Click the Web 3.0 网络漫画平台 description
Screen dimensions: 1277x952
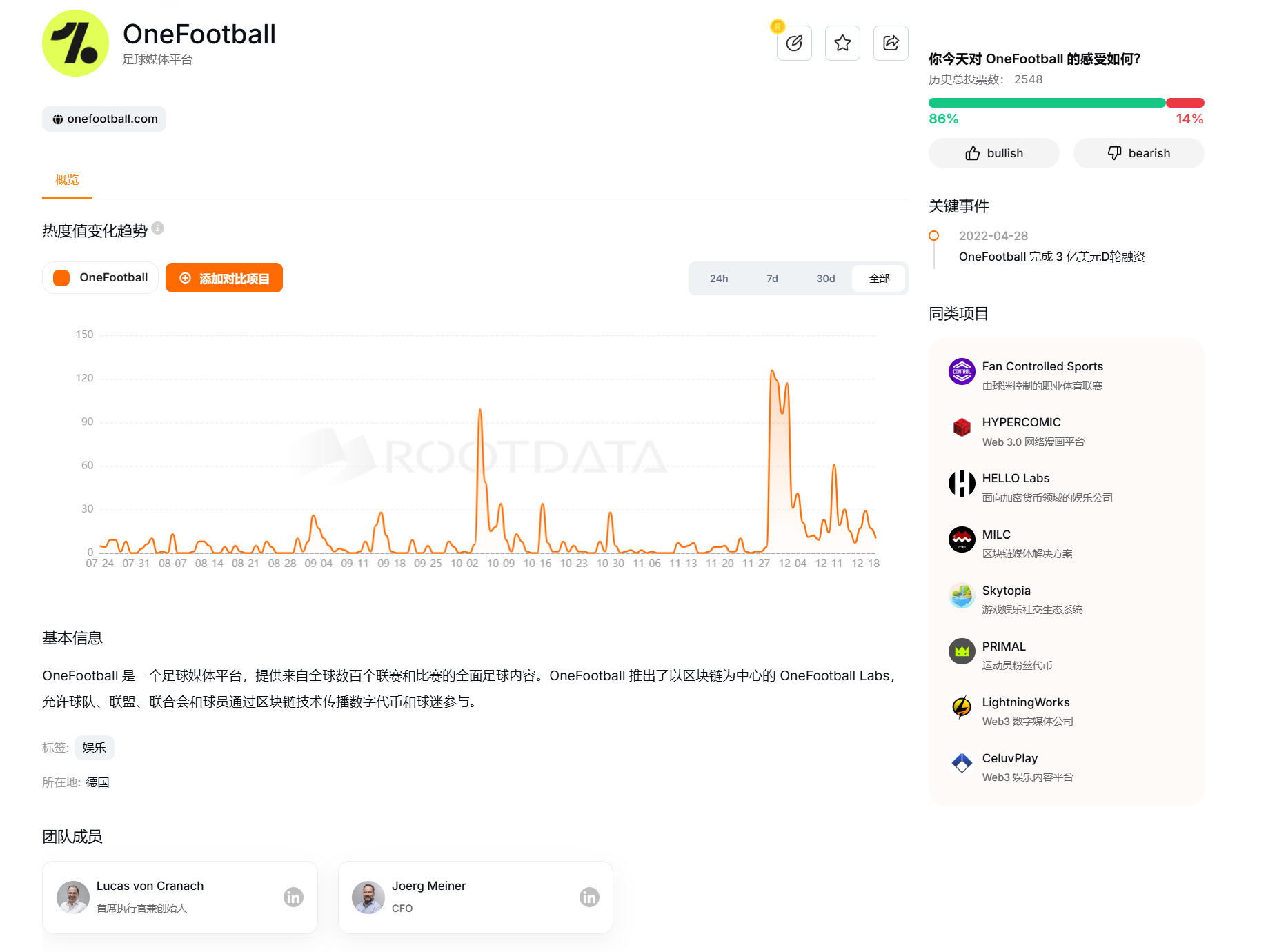click(x=1033, y=442)
